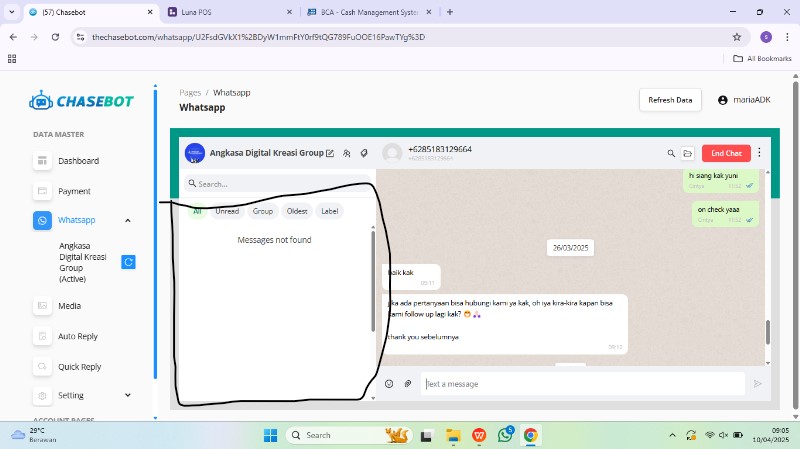
Task: Open WhatsApp from the Windows taskbar
Action: [506, 435]
